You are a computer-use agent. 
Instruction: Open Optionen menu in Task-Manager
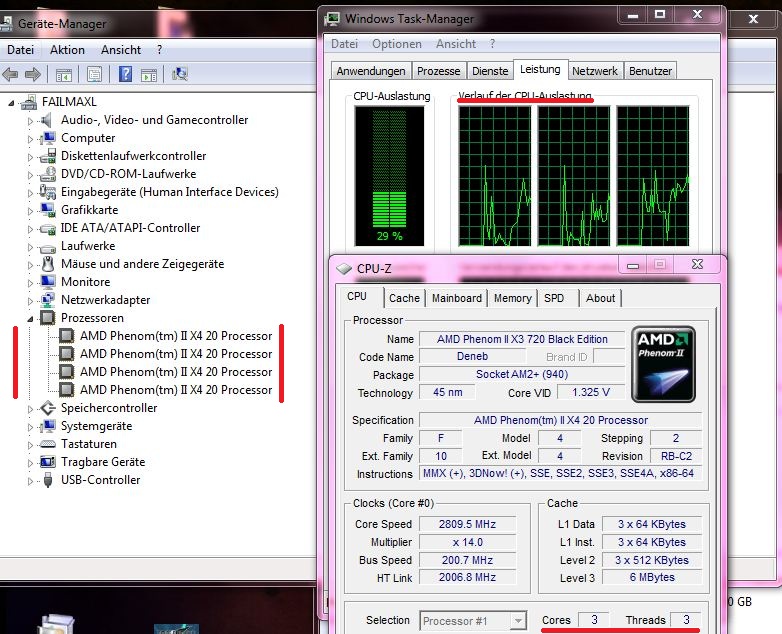(396, 44)
